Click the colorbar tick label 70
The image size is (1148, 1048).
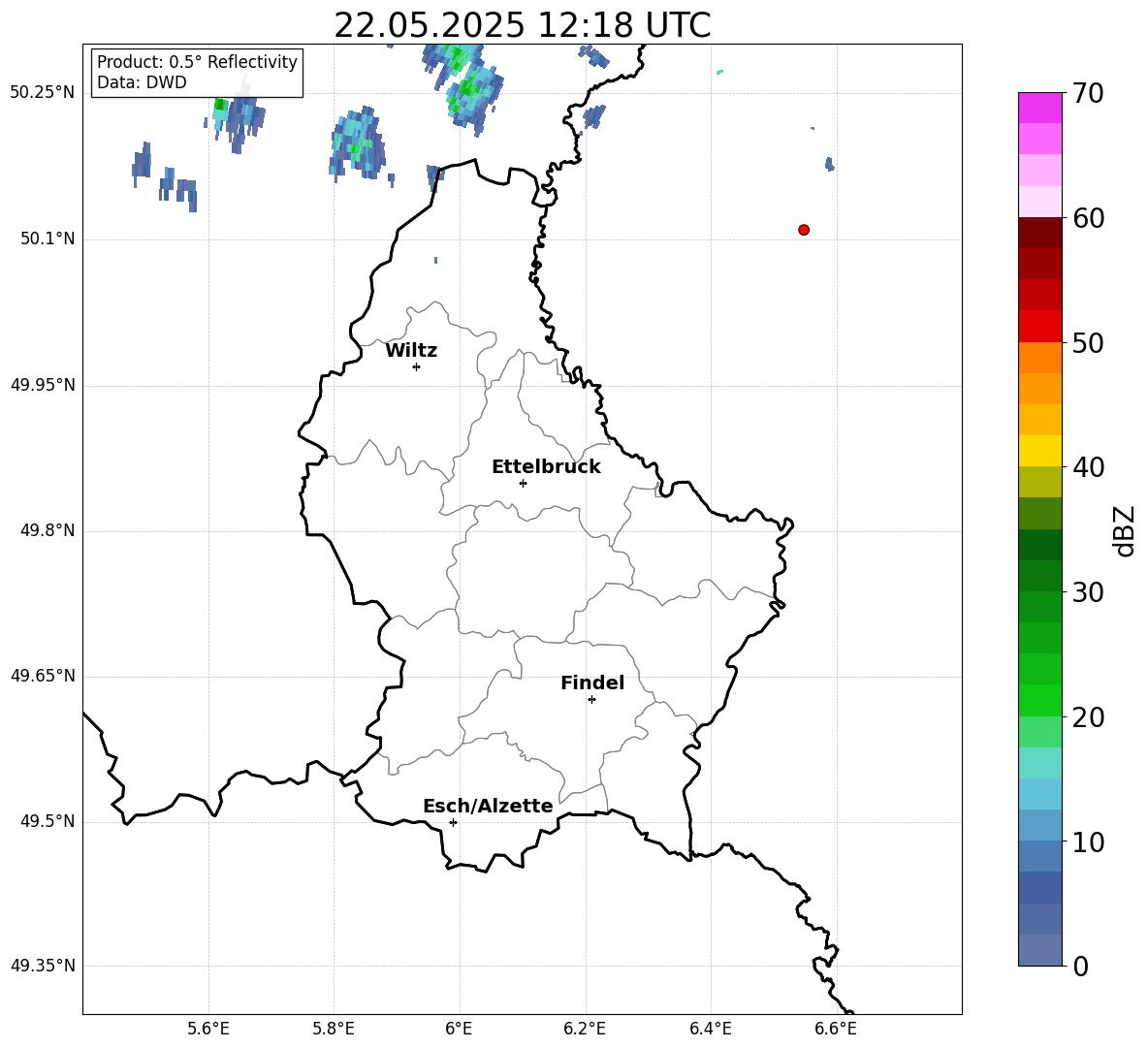(1088, 94)
